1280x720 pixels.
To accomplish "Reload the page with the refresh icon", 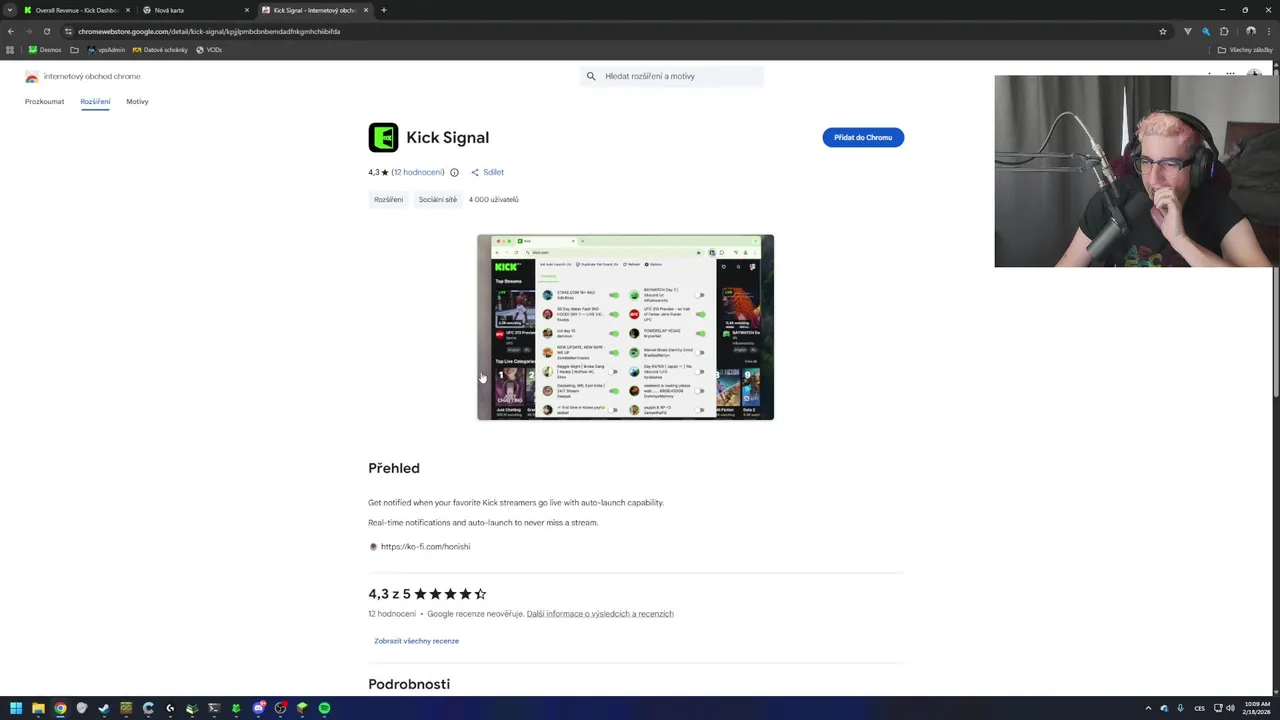I will click(x=46, y=31).
